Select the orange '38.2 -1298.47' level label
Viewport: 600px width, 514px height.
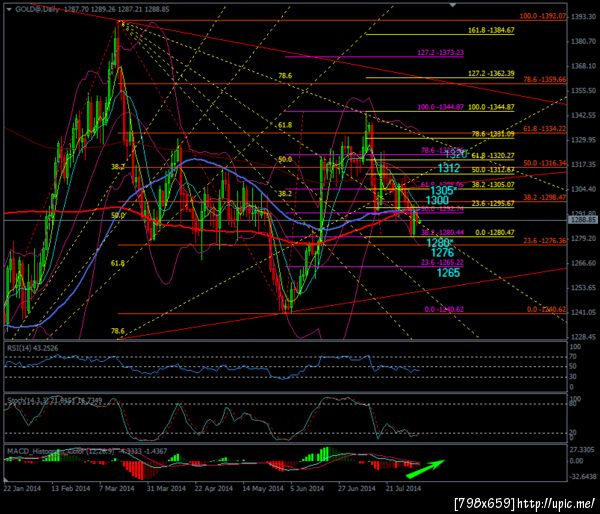(x=545, y=197)
